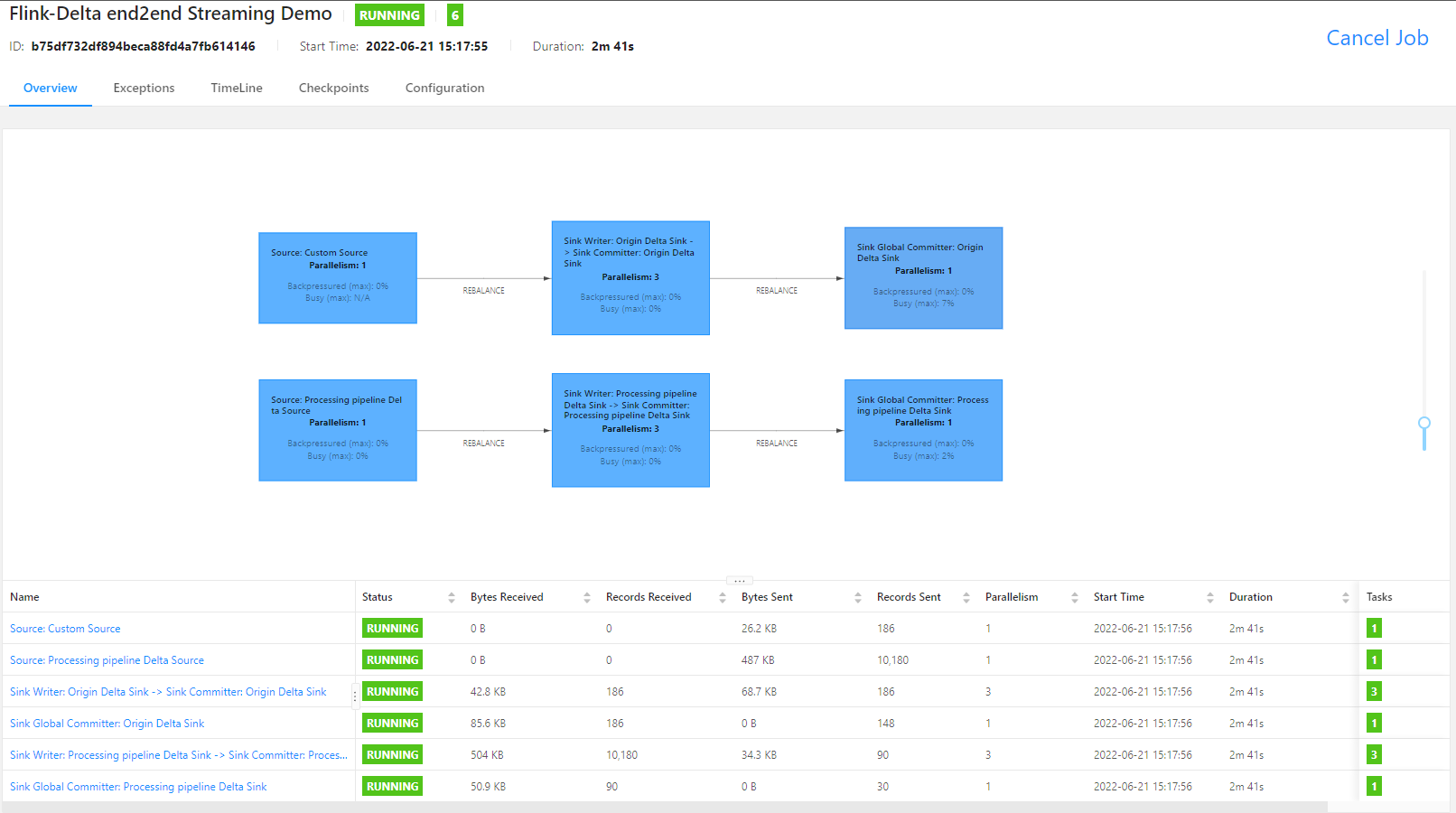Click tasks badge 1 in Sink Global Committer: Processing row
Screen dimensions: 1456x813
1374,787
